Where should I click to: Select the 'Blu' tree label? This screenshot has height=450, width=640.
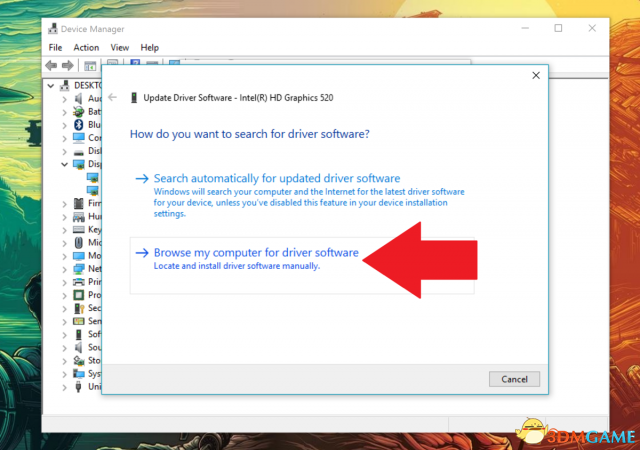(94, 125)
